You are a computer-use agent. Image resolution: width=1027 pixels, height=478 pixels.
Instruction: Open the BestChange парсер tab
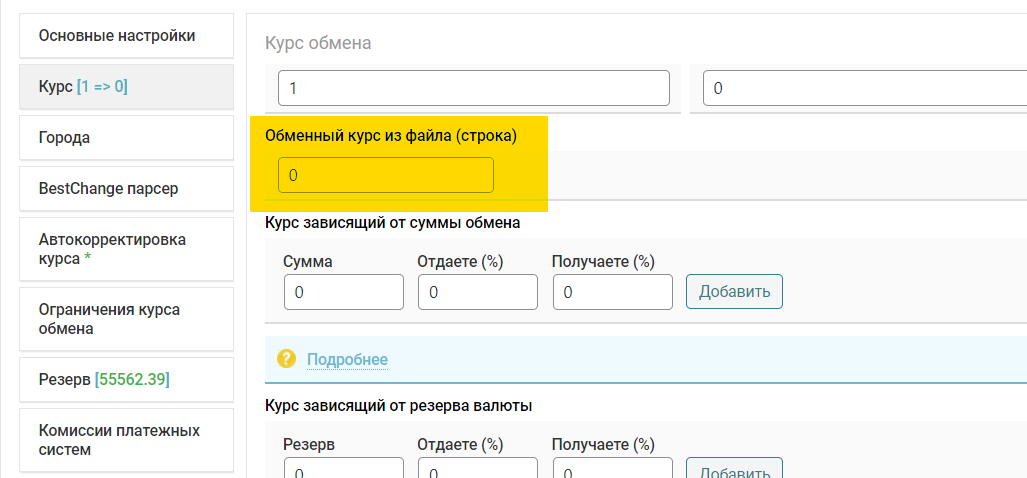coord(126,189)
